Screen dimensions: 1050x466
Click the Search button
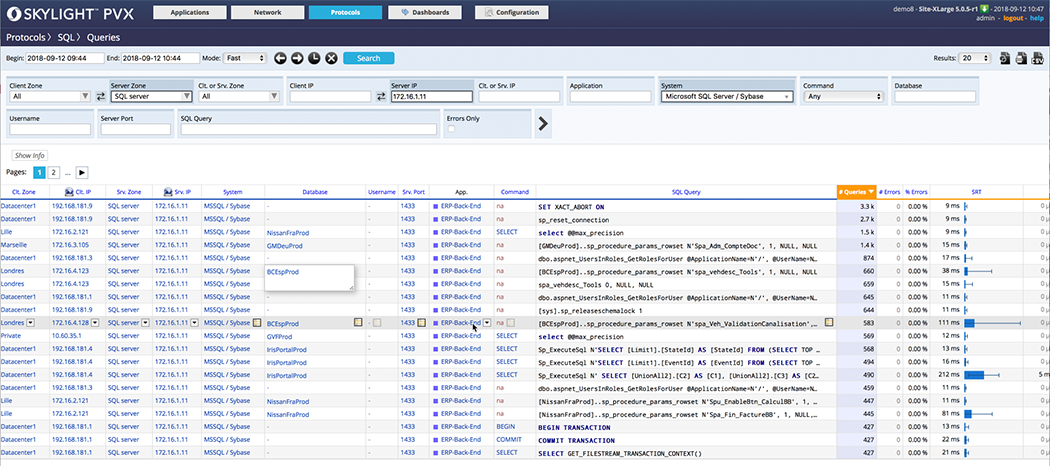coord(368,58)
